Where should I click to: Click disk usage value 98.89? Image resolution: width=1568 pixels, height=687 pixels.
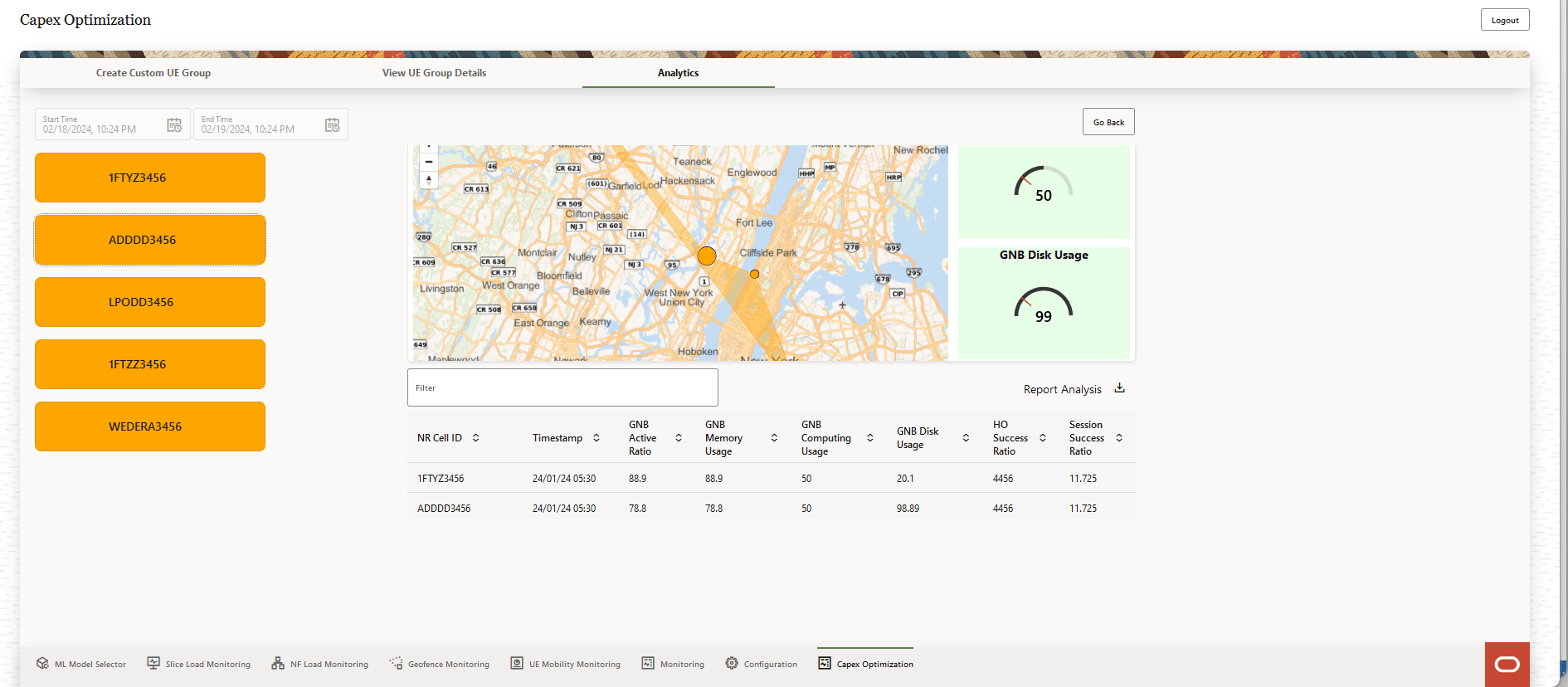(908, 509)
